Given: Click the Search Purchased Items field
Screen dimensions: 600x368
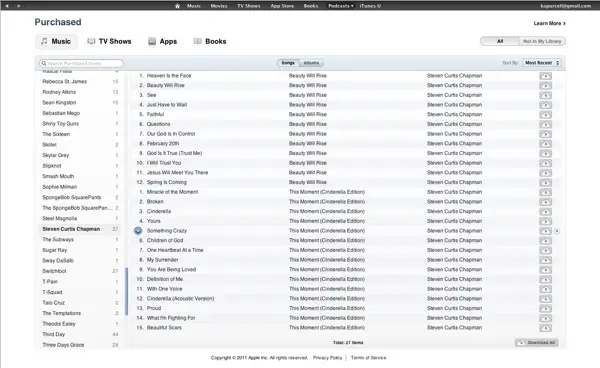Looking at the screenshot, I should click(x=81, y=63).
